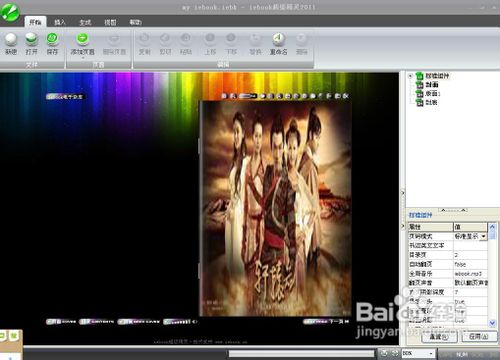This screenshot has height=360, width=500.
Task: Select the 封面 page in the tree
Action: (432, 85)
